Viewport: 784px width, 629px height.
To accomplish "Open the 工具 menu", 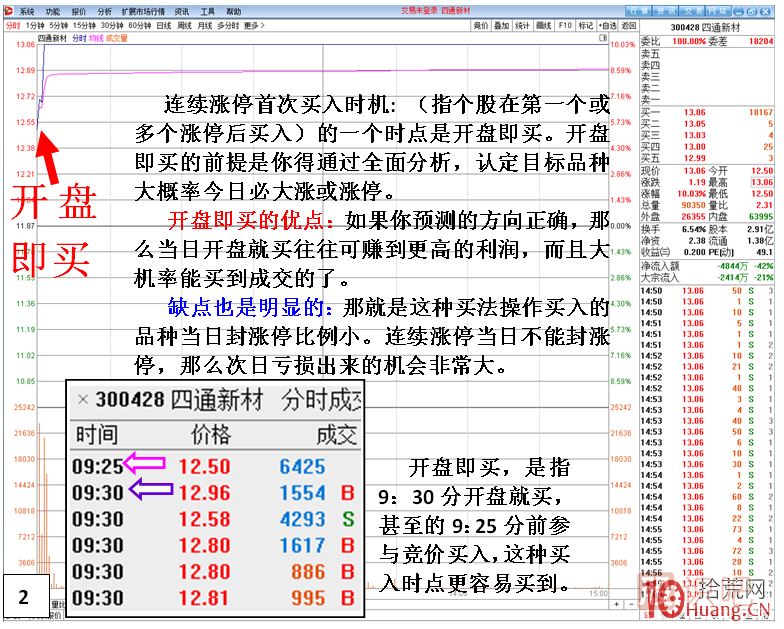I will point(207,12).
